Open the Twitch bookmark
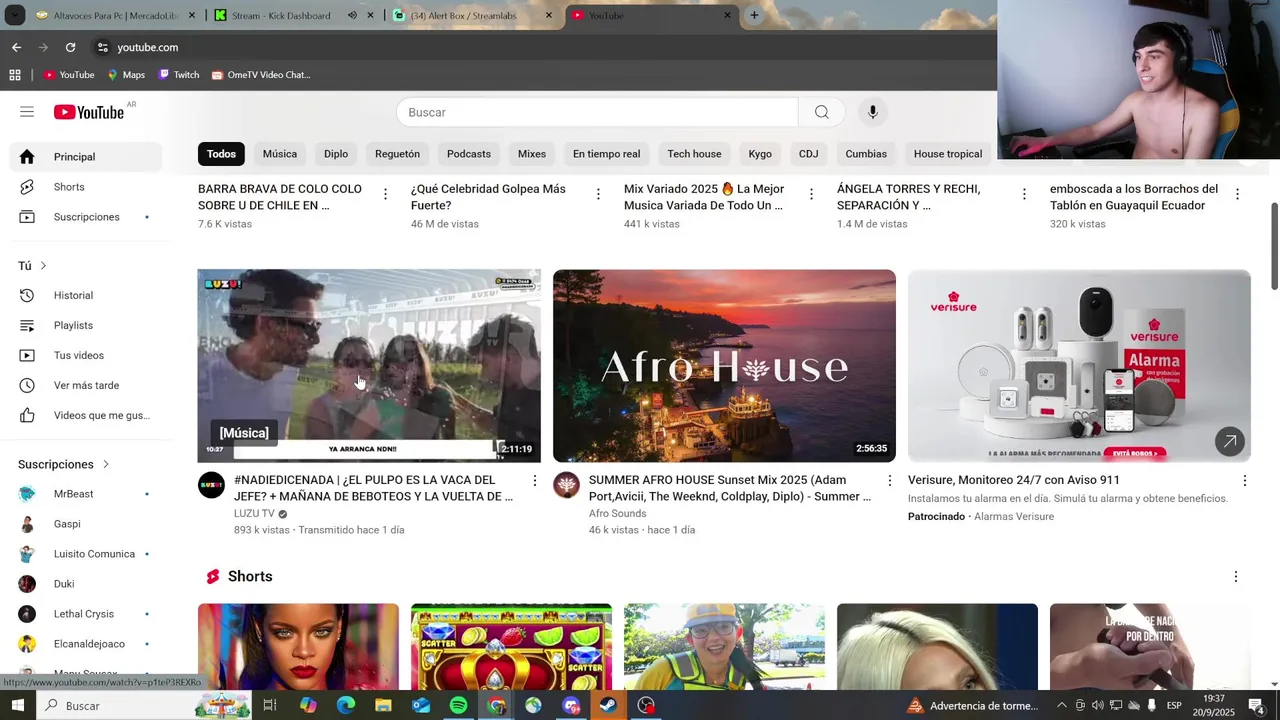 click(x=179, y=75)
